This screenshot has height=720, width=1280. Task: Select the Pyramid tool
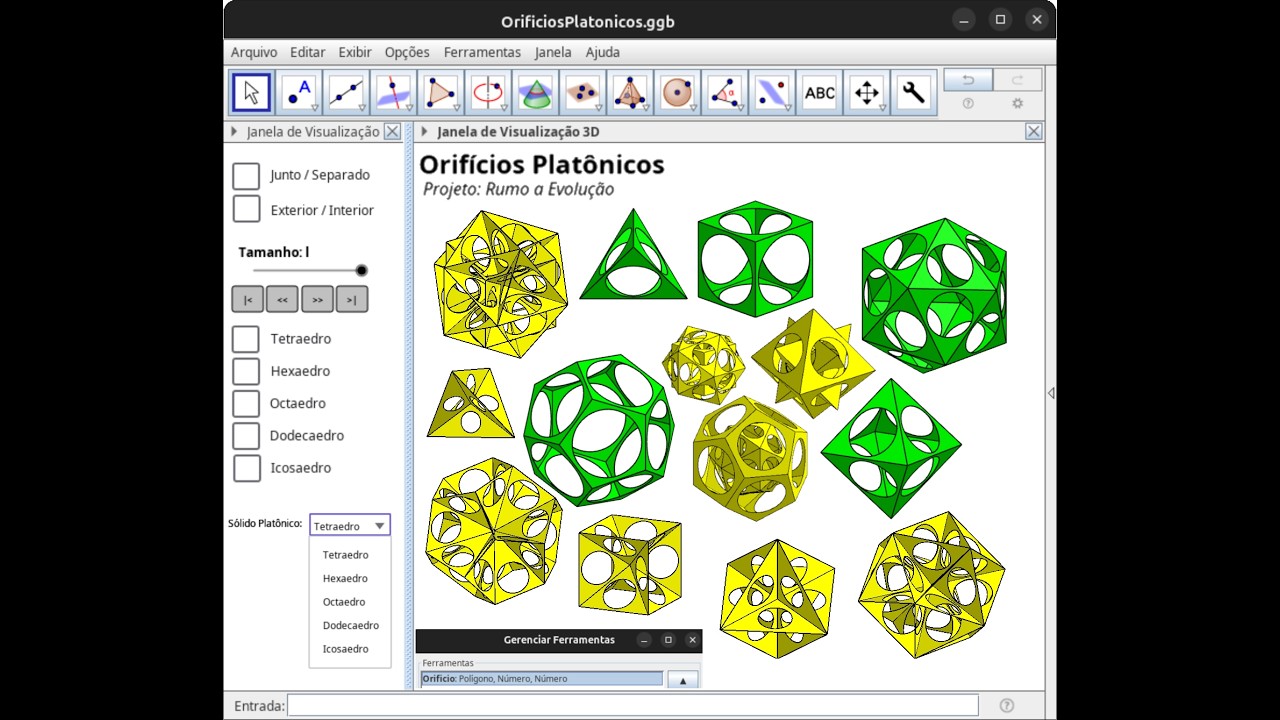[x=629, y=93]
